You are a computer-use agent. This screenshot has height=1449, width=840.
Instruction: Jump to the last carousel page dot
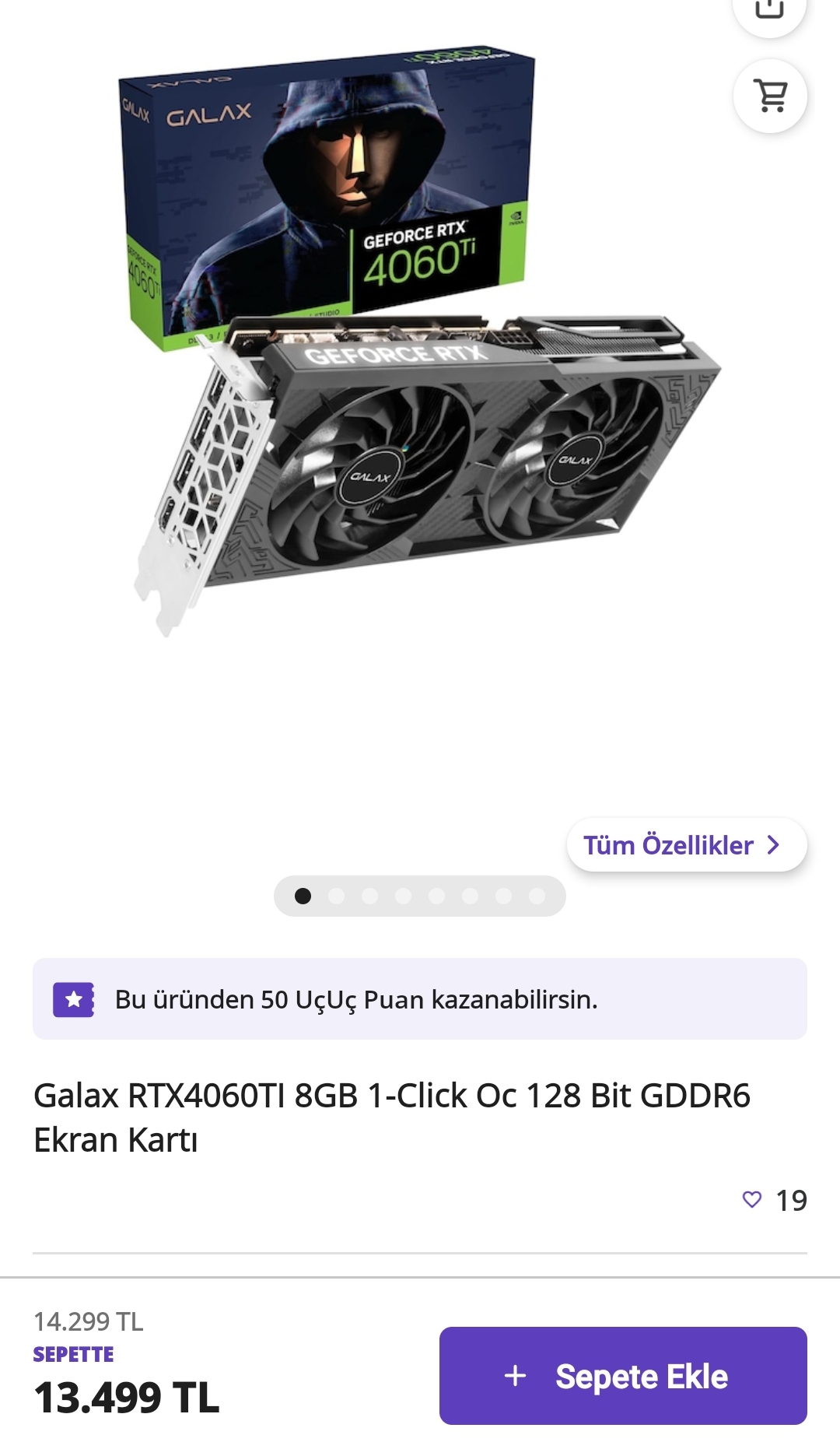tap(537, 896)
